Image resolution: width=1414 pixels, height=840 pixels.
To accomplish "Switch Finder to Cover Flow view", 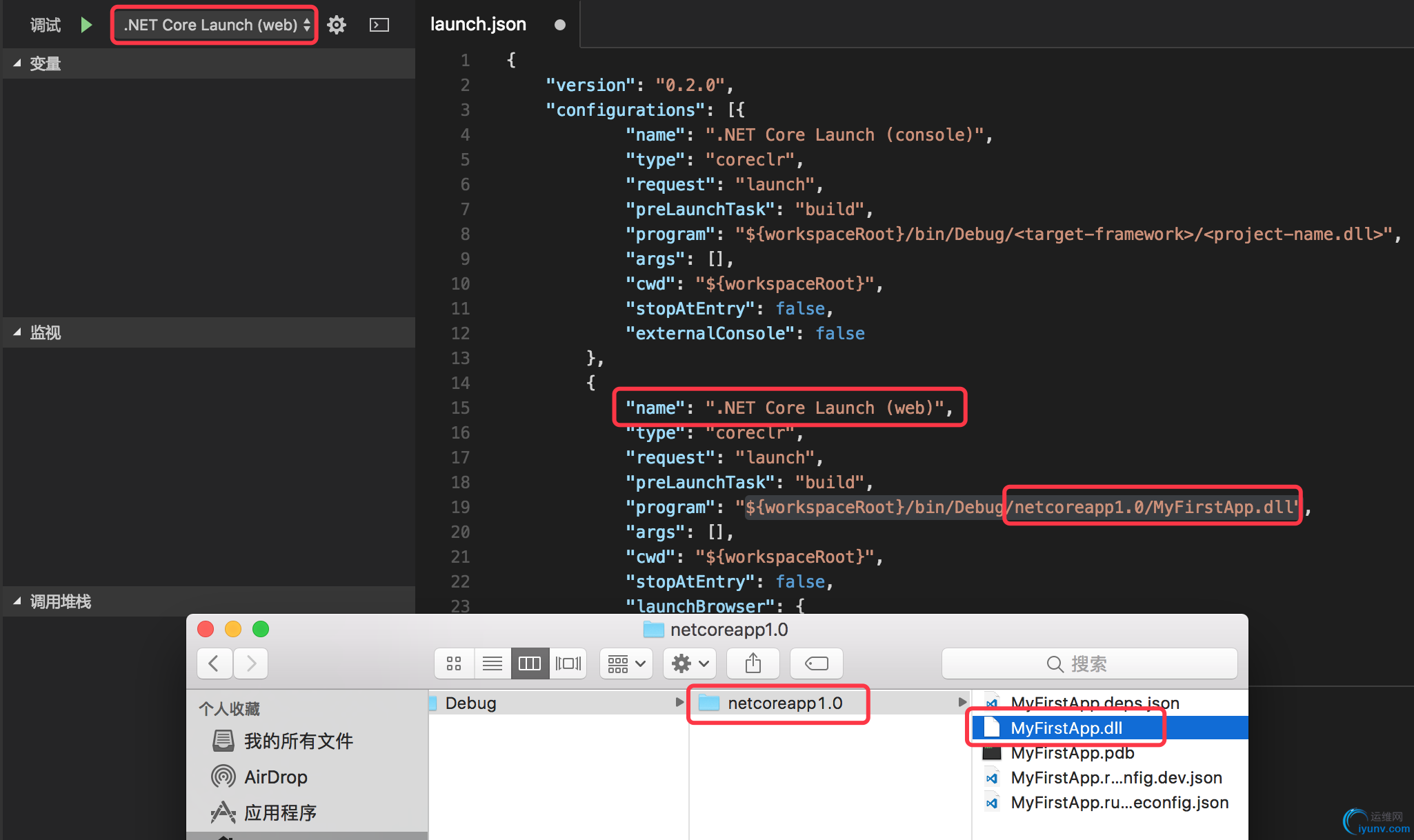I will click(x=568, y=663).
